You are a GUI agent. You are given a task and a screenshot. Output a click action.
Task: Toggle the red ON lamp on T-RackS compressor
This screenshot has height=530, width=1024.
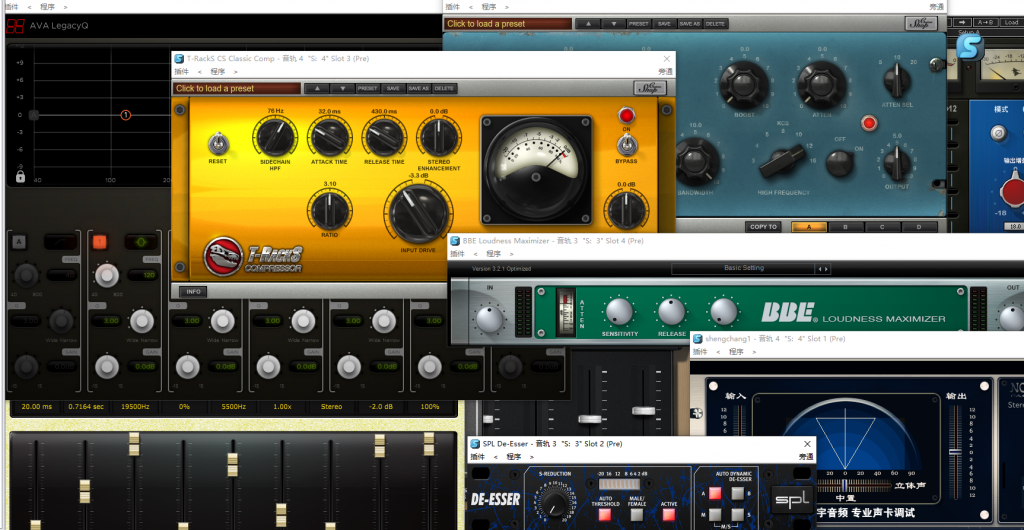626,116
